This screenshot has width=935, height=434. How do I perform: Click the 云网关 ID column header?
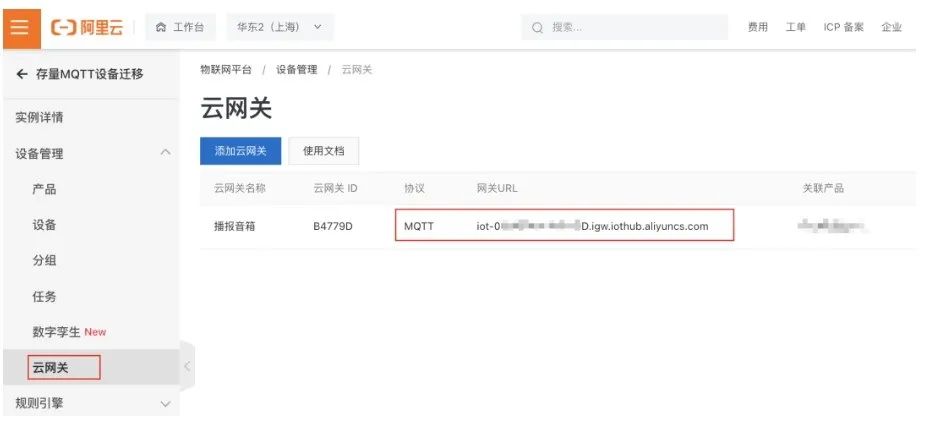click(335, 188)
